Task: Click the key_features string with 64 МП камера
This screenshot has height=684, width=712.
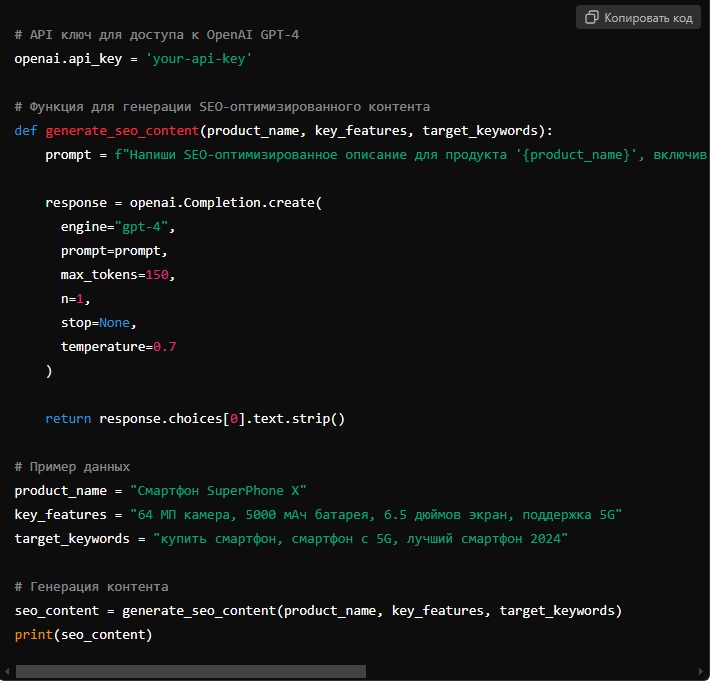Action: click(x=376, y=515)
